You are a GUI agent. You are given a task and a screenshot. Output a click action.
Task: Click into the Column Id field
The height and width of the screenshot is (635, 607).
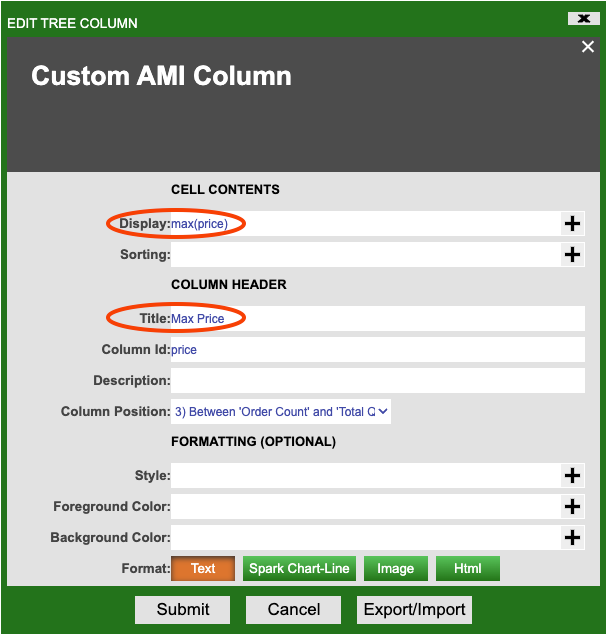click(x=378, y=350)
